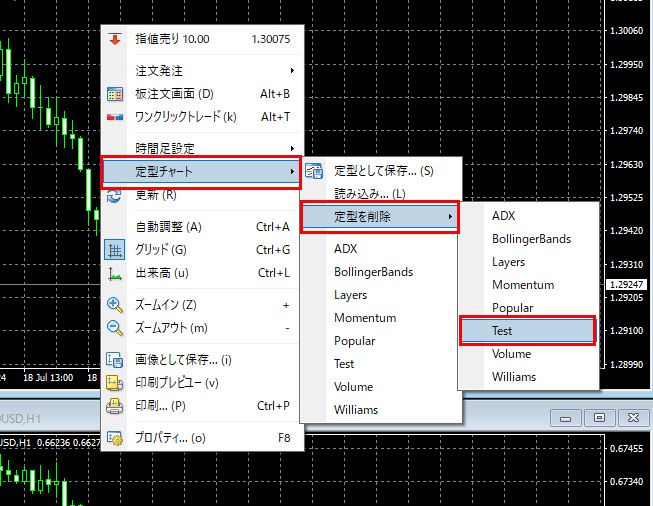This screenshot has height=506, width=653.
Task: Click the printer icon beside 印刷
Action: point(115,406)
